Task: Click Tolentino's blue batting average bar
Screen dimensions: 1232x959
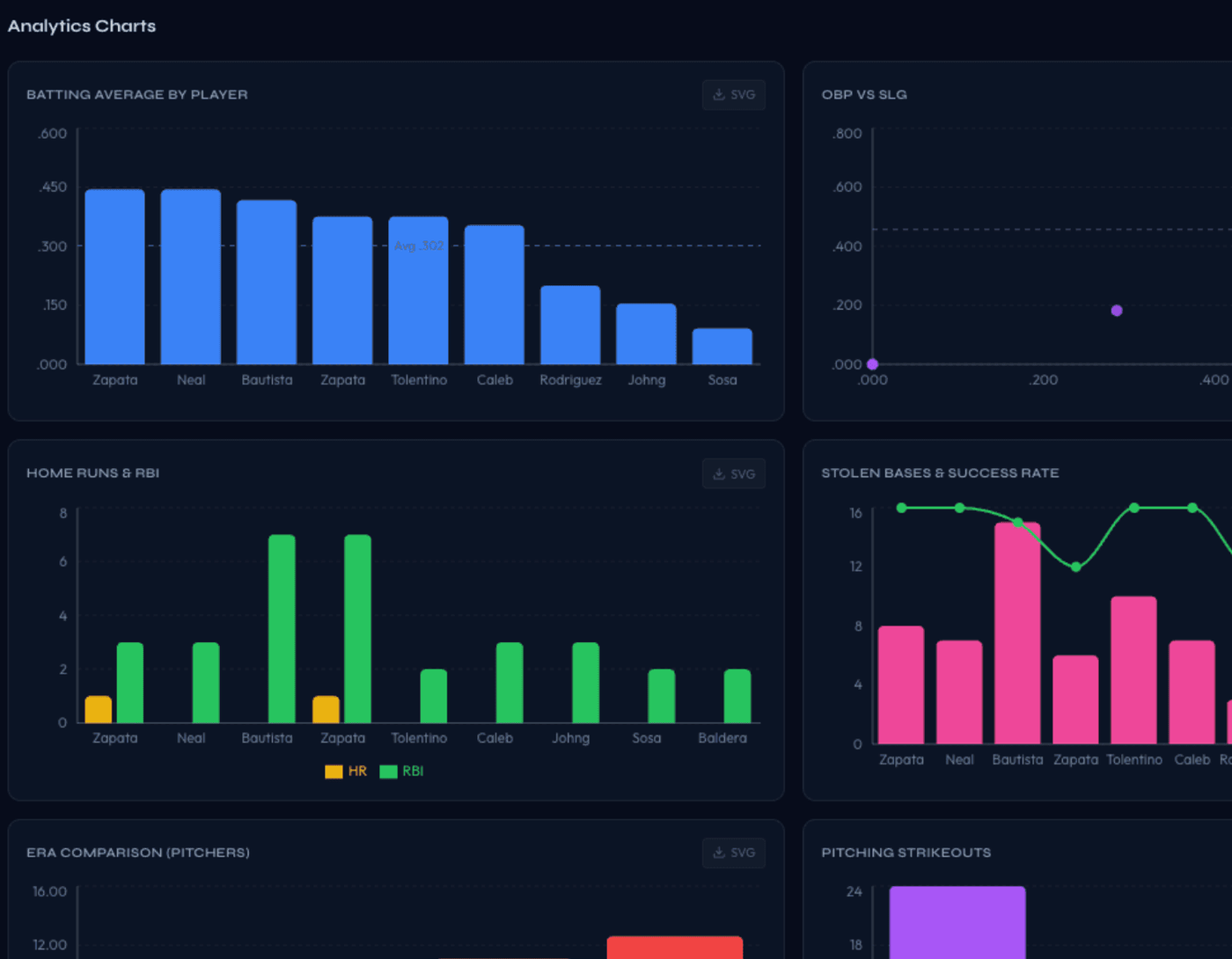Action: point(419,290)
